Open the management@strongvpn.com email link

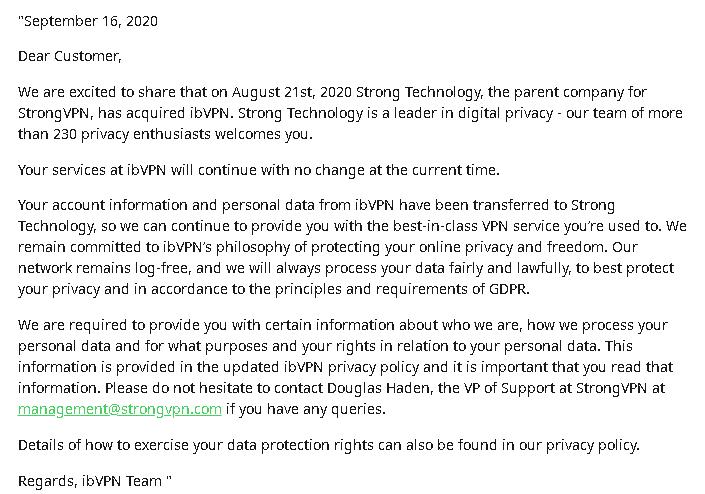tap(120, 409)
